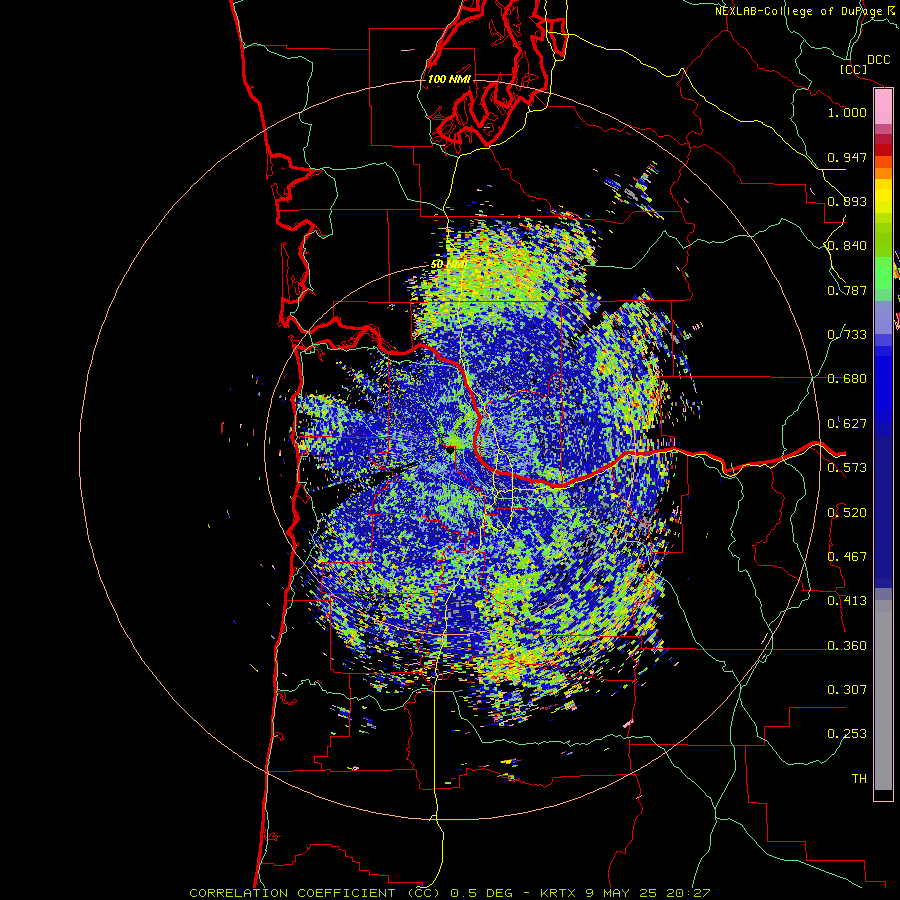Click the 0.413 value on the color scale
900x900 pixels.
[847, 601]
